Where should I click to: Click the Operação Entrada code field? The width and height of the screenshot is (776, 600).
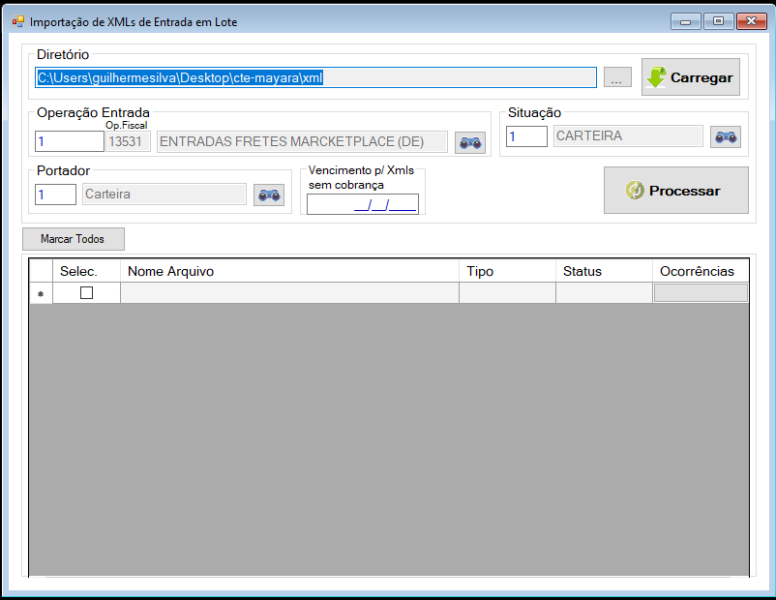click(x=69, y=142)
